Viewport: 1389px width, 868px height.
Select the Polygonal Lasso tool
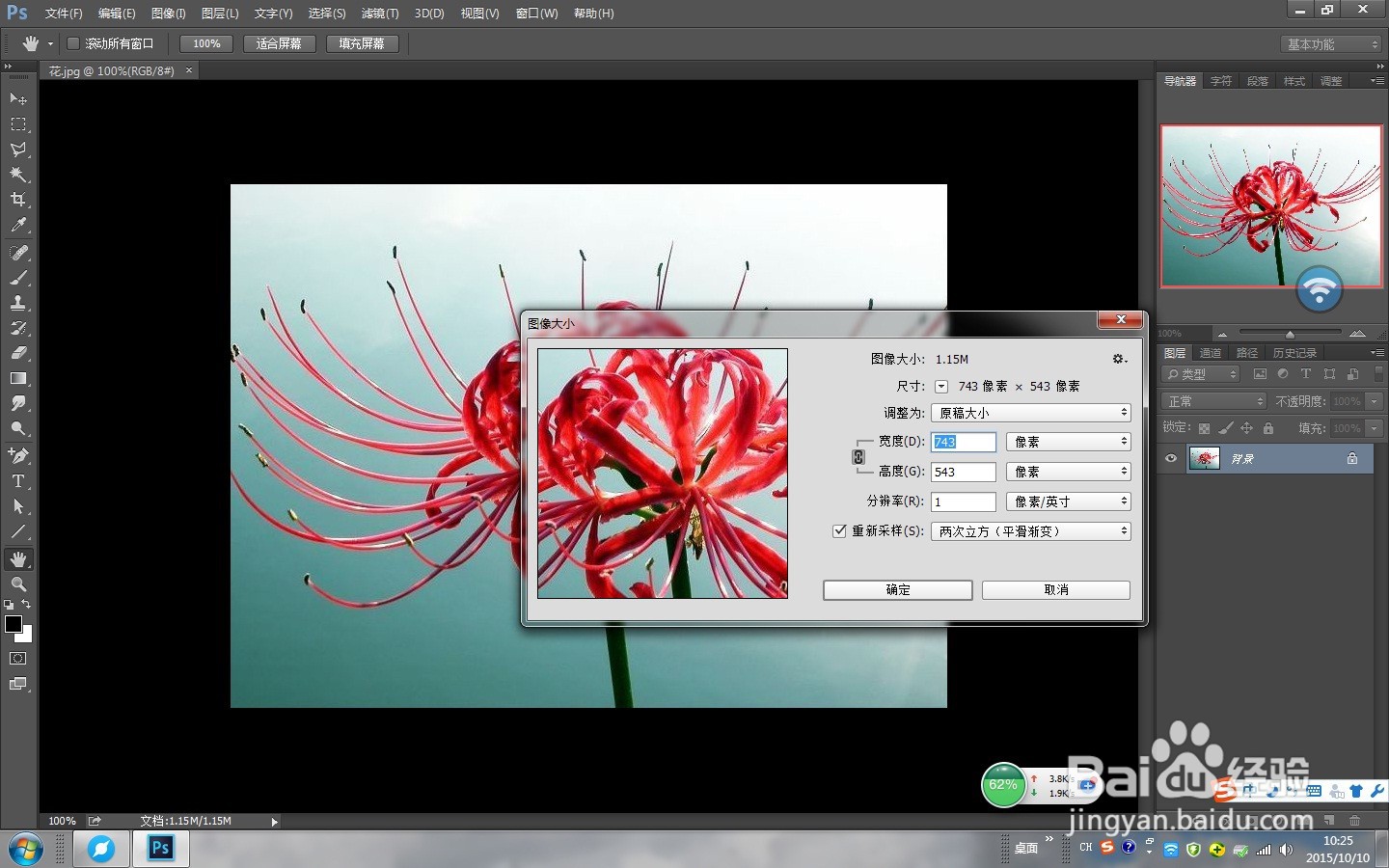(18, 149)
